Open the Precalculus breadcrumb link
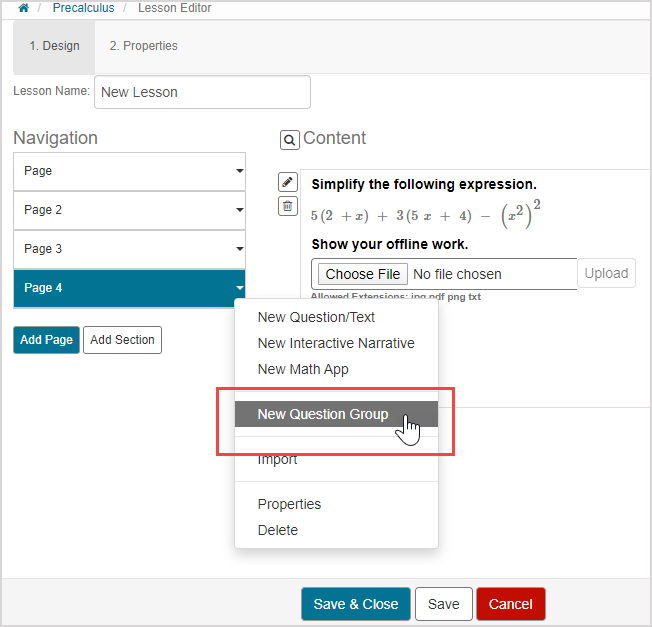Screen dimensions: 652x627 pos(82,8)
